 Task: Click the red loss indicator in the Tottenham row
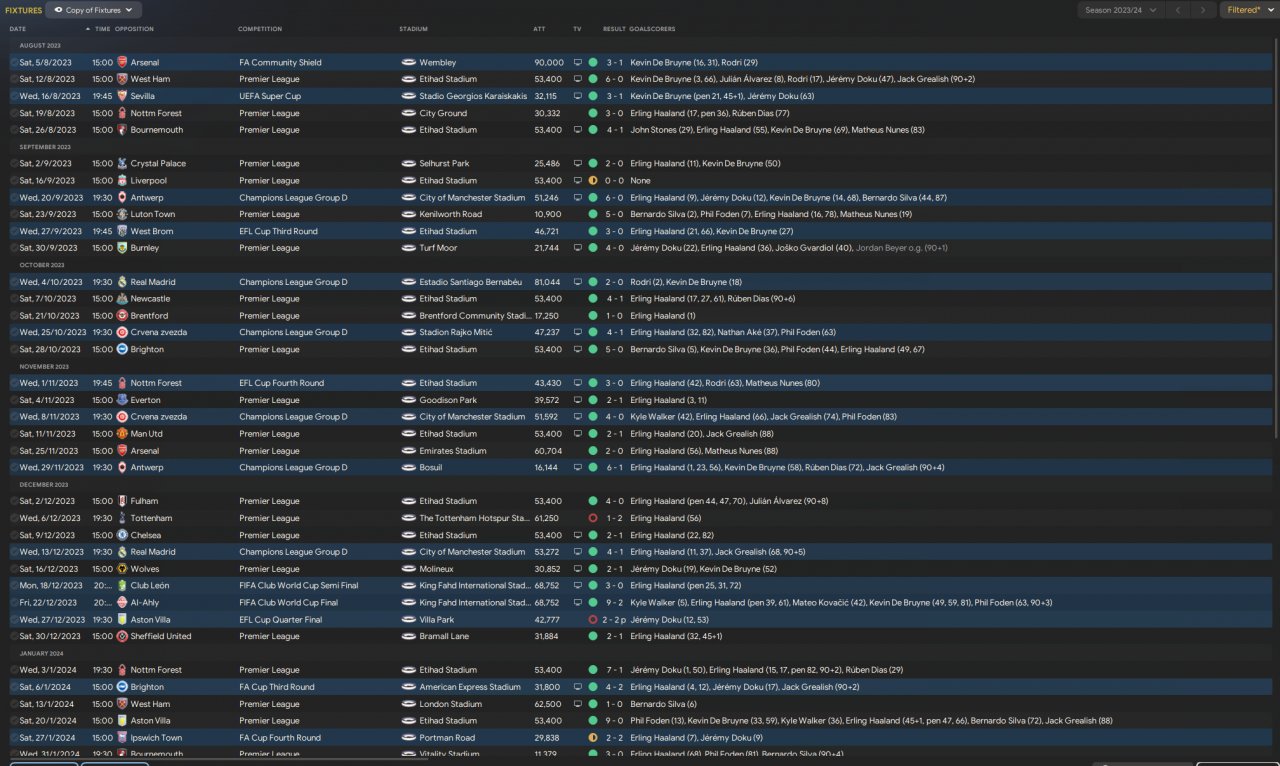(x=593, y=518)
